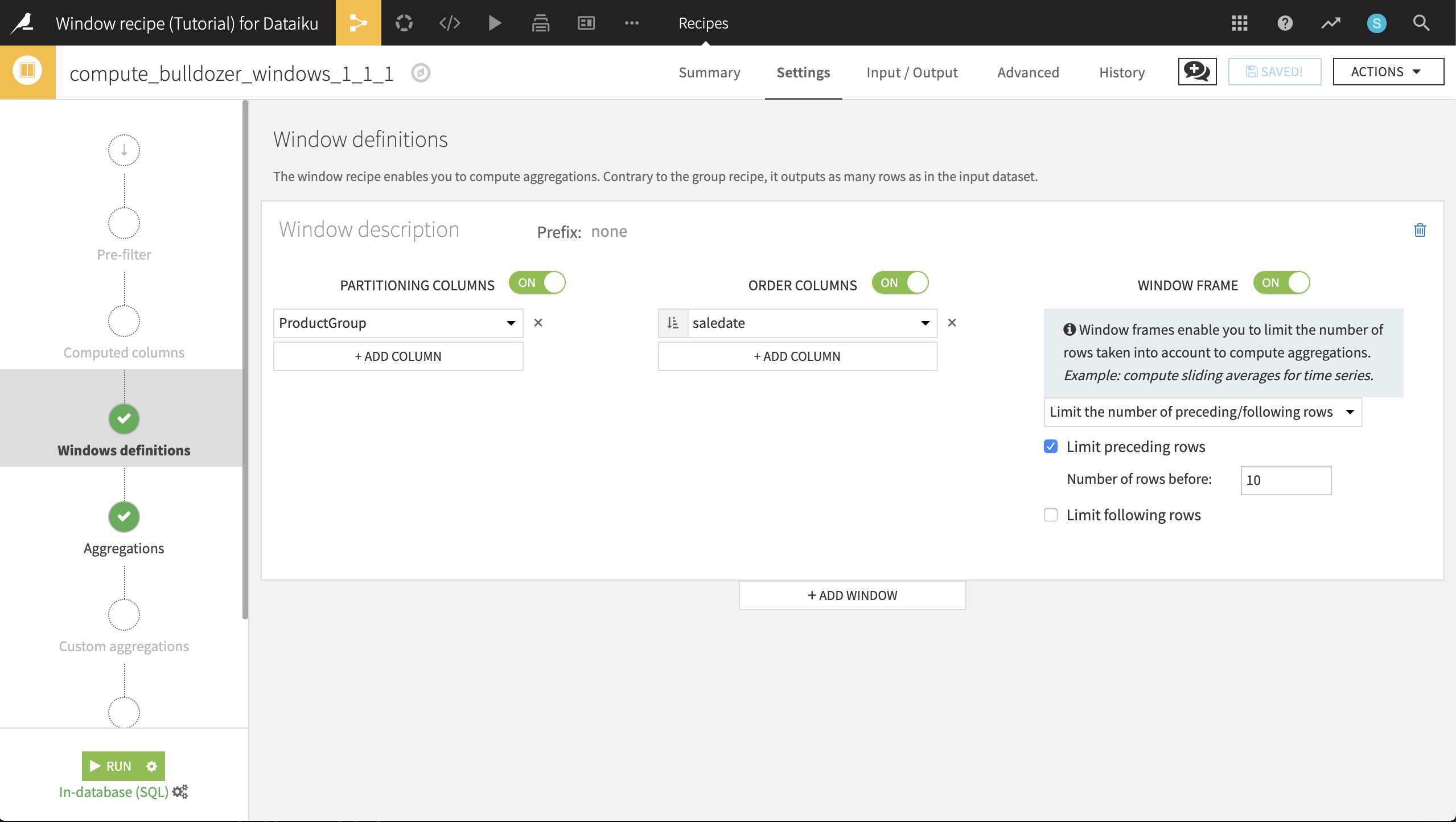Toggle the PARTITIONING COLUMNS ON switch
Image resolution: width=1456 pixels, height=822 pixels.
[538, 282]
